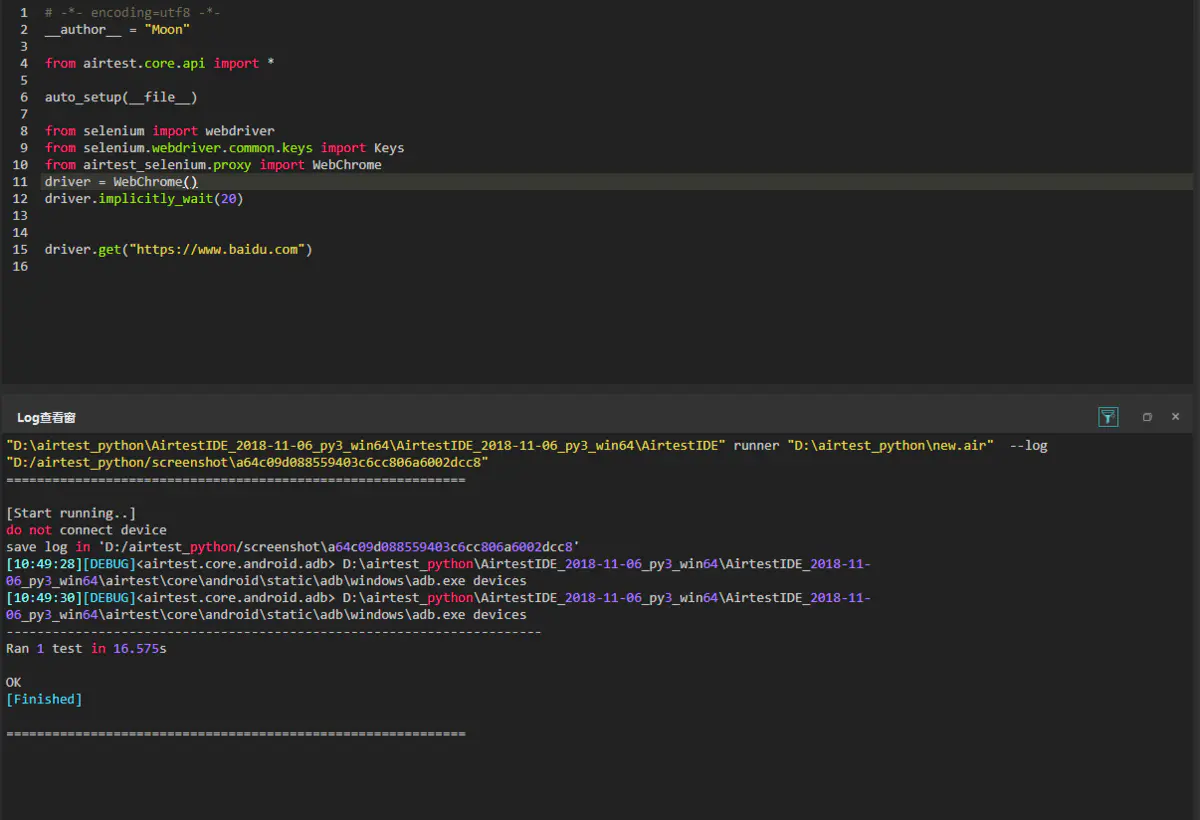1200x820 pixels.
Task: Click the auto_setup(__file__) line
Action: pyautogui.click(x=121, y=97)
